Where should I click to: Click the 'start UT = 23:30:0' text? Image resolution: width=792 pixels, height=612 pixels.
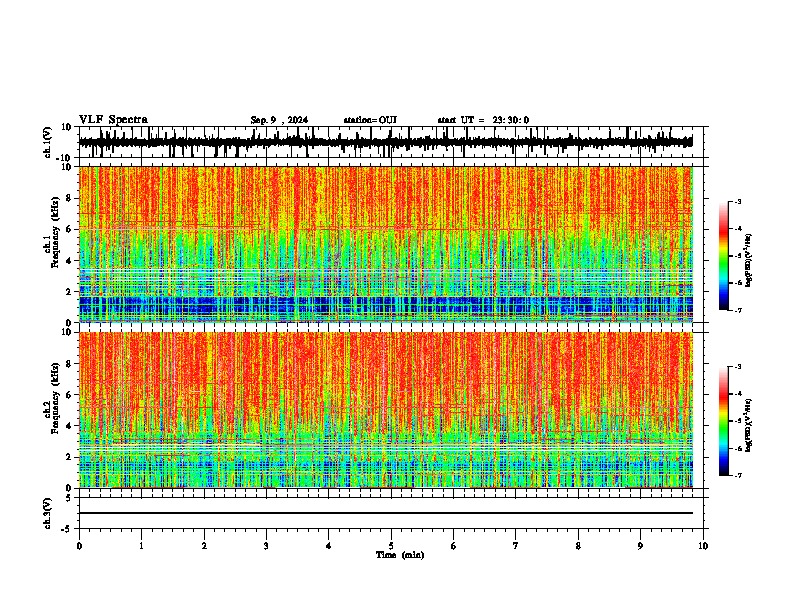[483, 120]
